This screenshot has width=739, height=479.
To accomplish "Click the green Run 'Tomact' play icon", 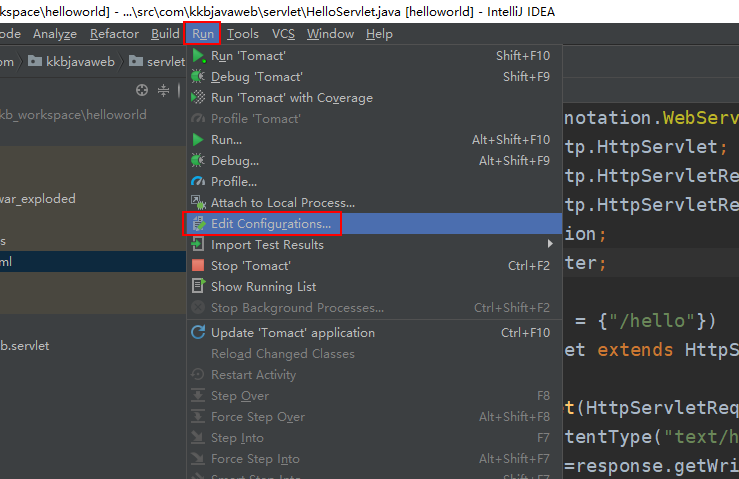I will point(198,56).
